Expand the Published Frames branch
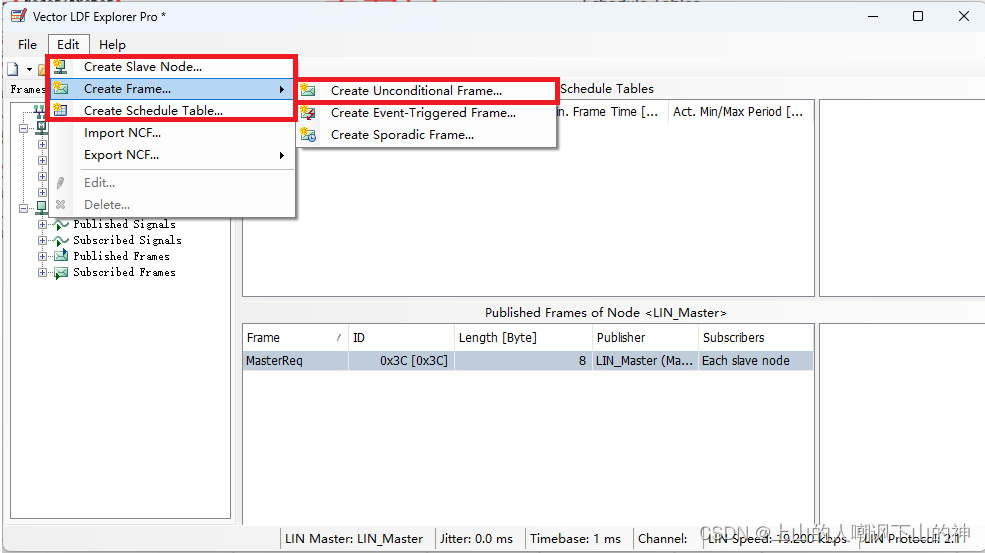Viewport: 985px width, 553px height. tap(42, 256)
